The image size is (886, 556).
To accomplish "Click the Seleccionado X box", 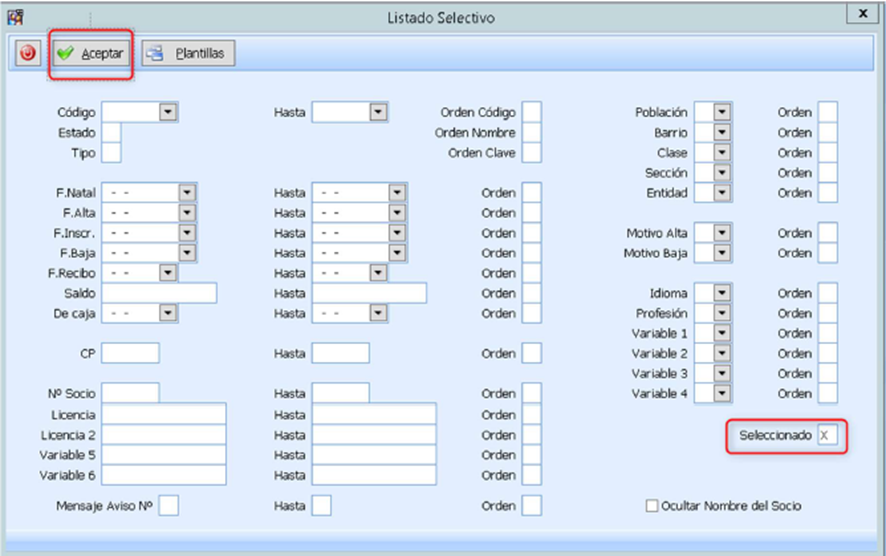I will point(827,436).
